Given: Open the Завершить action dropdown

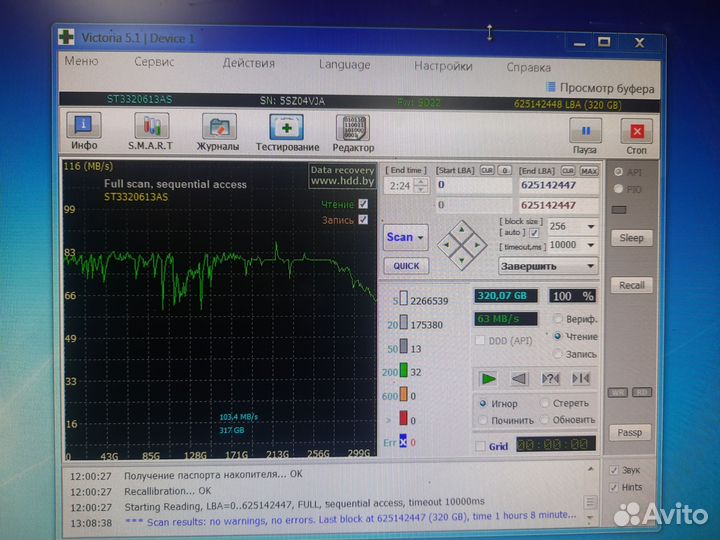Looking at the screenshot, I should pyautogui.click(x=590, y=267).
